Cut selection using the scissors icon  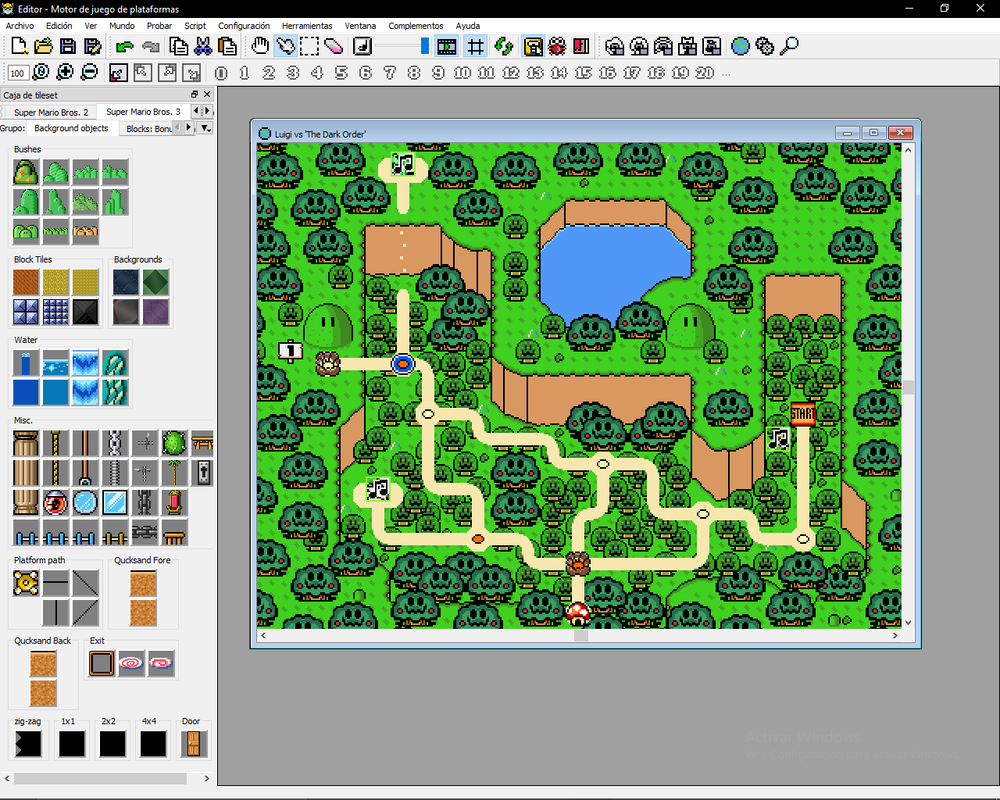pos(203,46)
